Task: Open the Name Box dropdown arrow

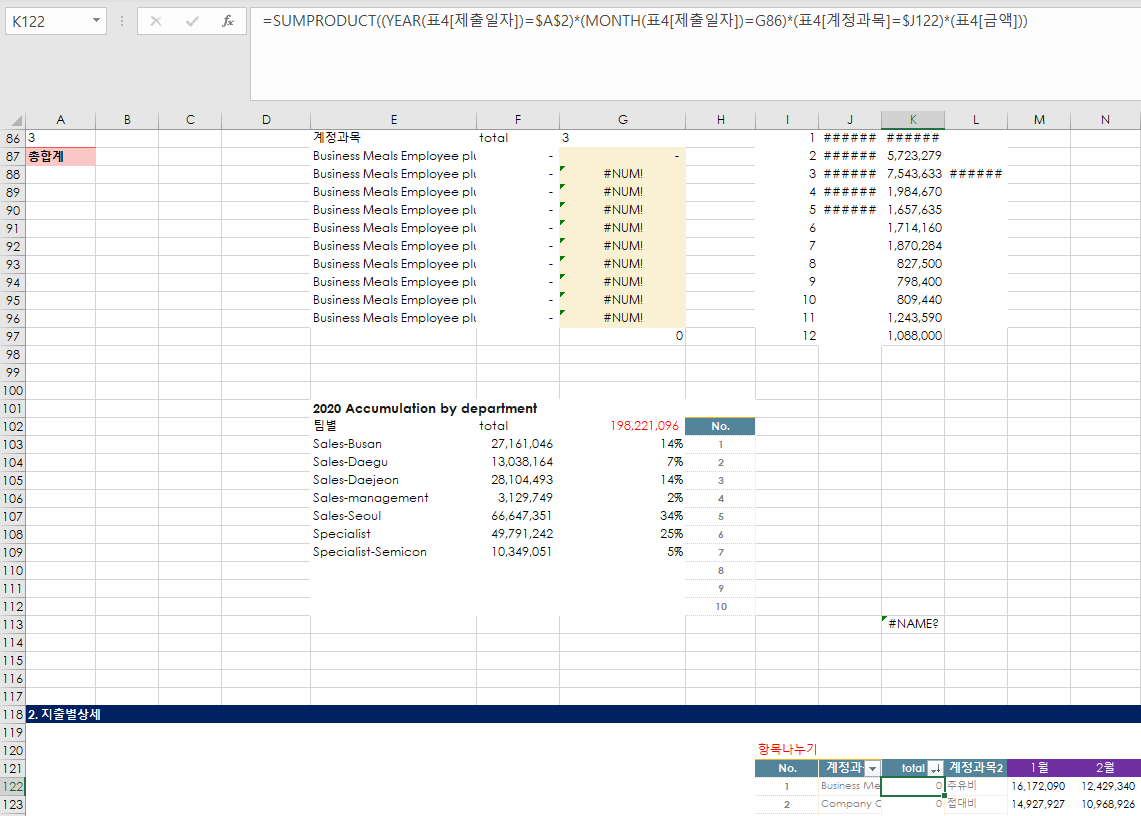Action: (96, 20)
